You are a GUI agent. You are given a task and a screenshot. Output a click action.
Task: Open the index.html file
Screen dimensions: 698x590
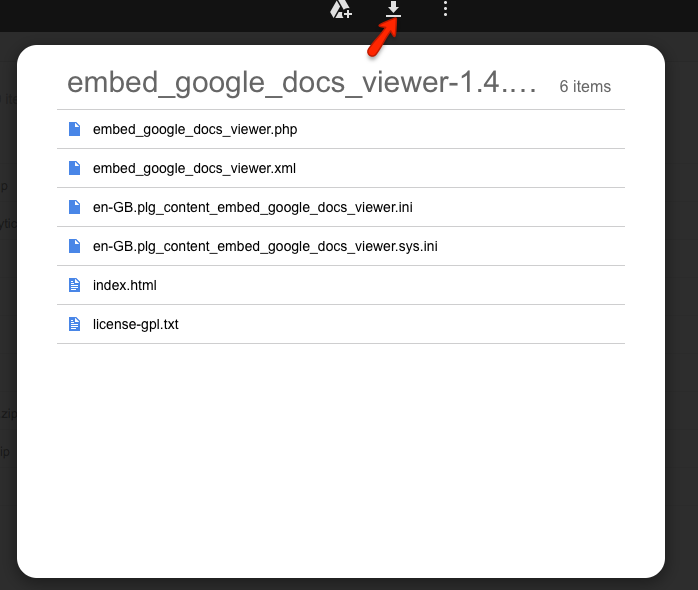coord(341,285)
